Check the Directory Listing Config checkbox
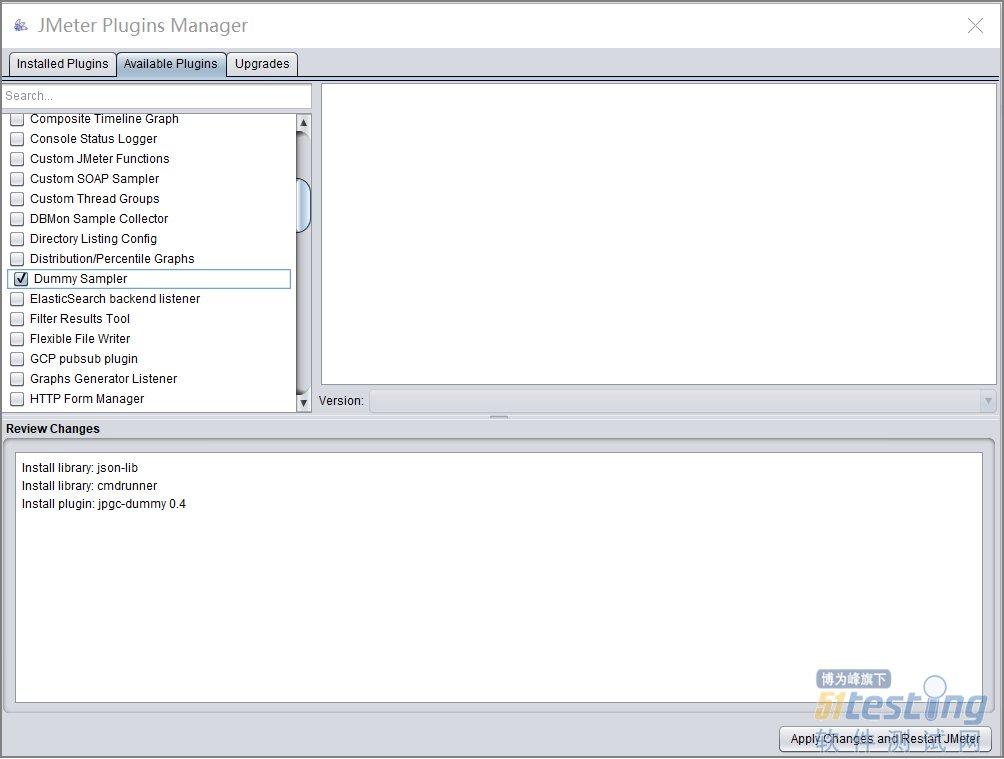Screen dimensions: 1004x759 (17, 239)
